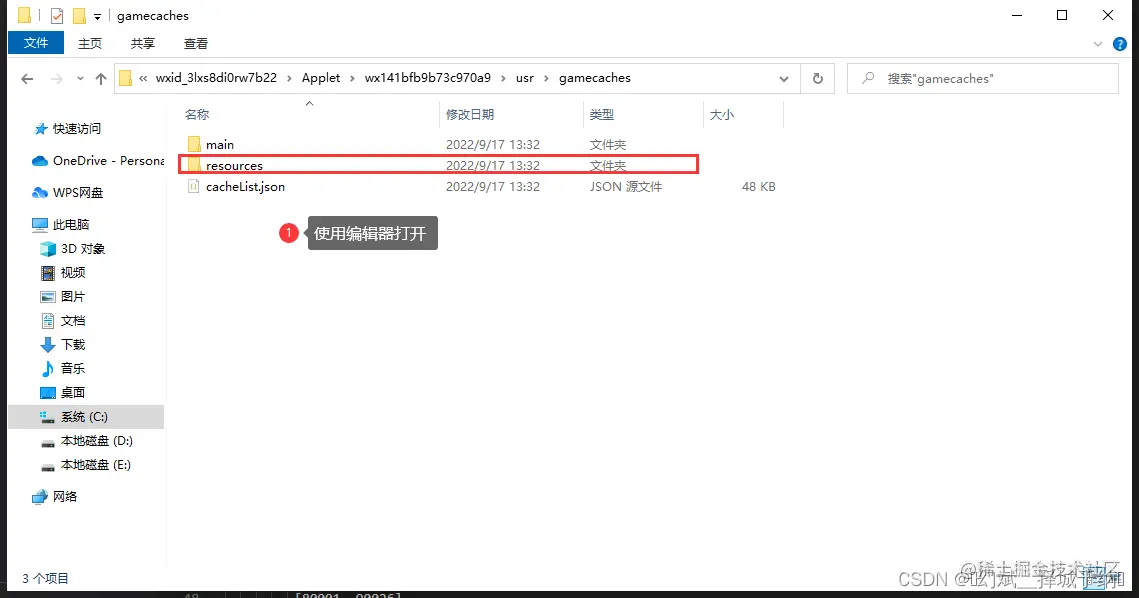This screenshot has width=1139, height=598.
Task: Select Applet in the address path
Action: click(x=321, y=78)
